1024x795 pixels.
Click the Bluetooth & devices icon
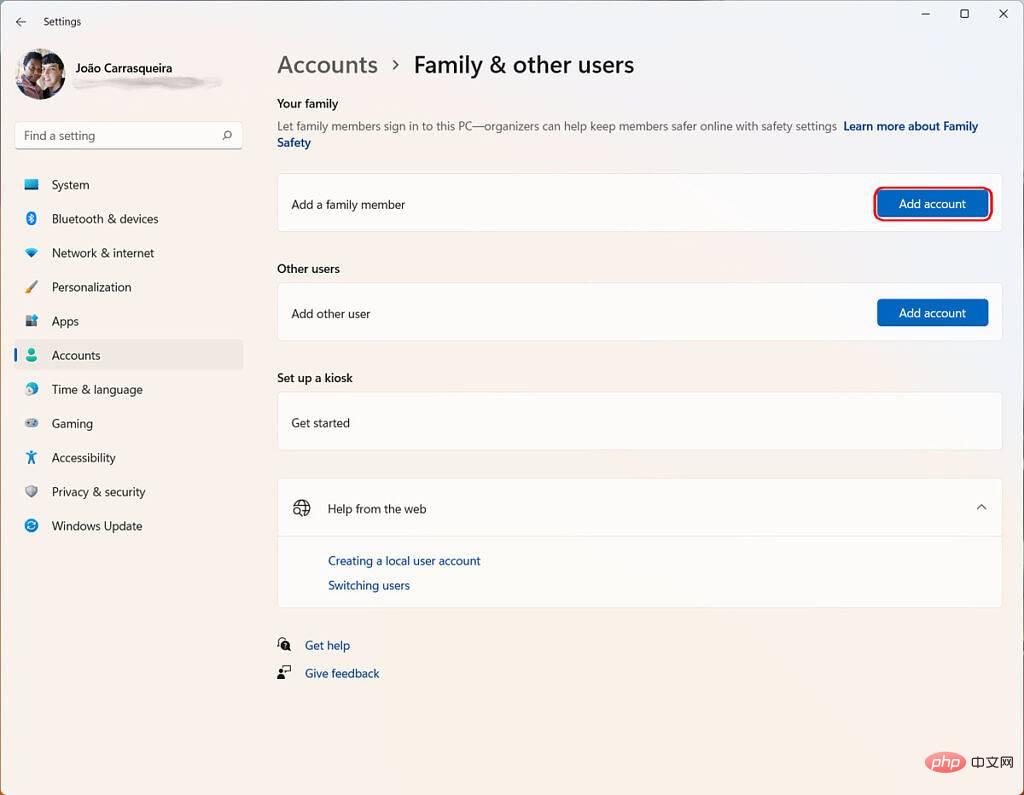(32, 219)
